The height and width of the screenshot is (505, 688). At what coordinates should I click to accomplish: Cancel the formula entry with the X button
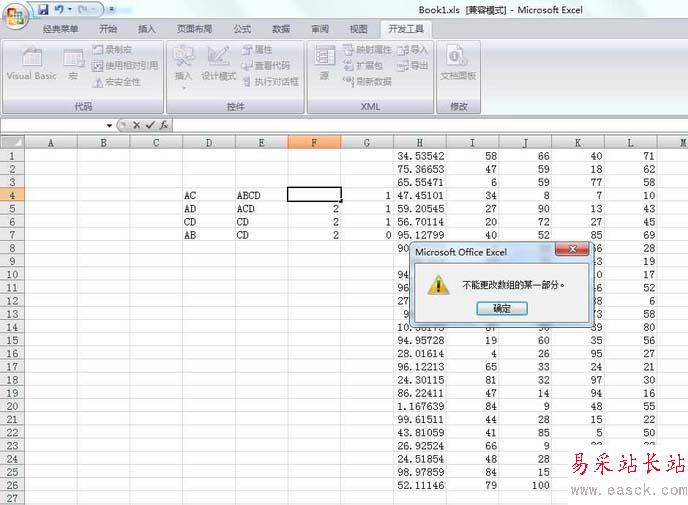point(136,125)
